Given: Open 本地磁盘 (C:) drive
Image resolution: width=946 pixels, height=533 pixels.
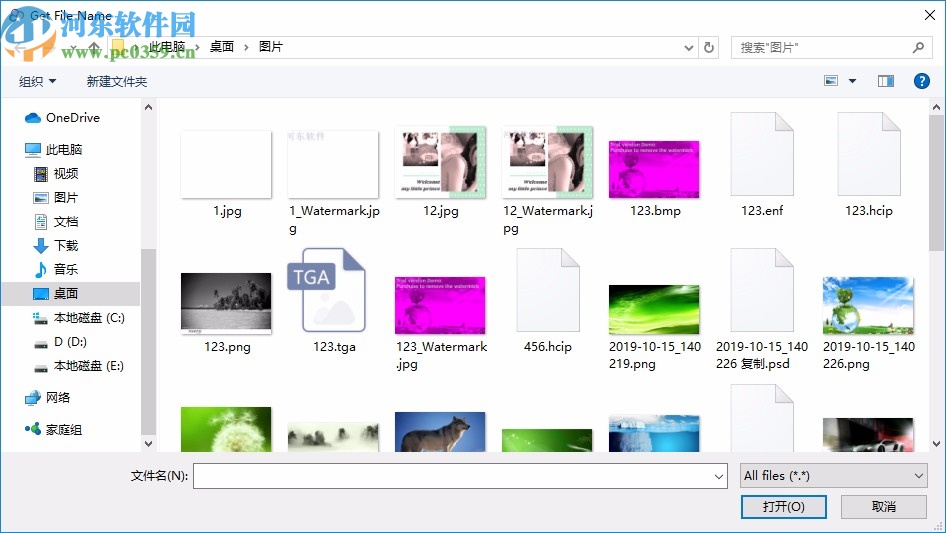Looking at the screenshot, I should (79, 318).
